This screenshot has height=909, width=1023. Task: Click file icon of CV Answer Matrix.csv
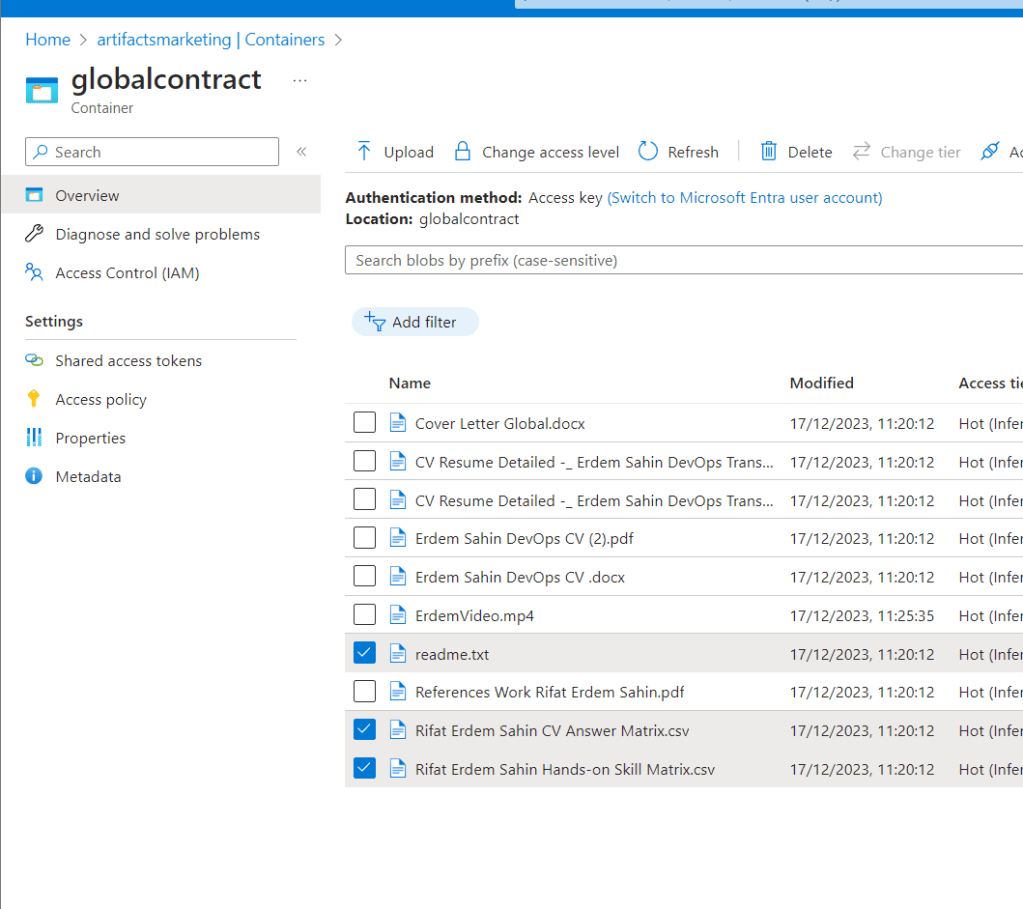[398, 730]
